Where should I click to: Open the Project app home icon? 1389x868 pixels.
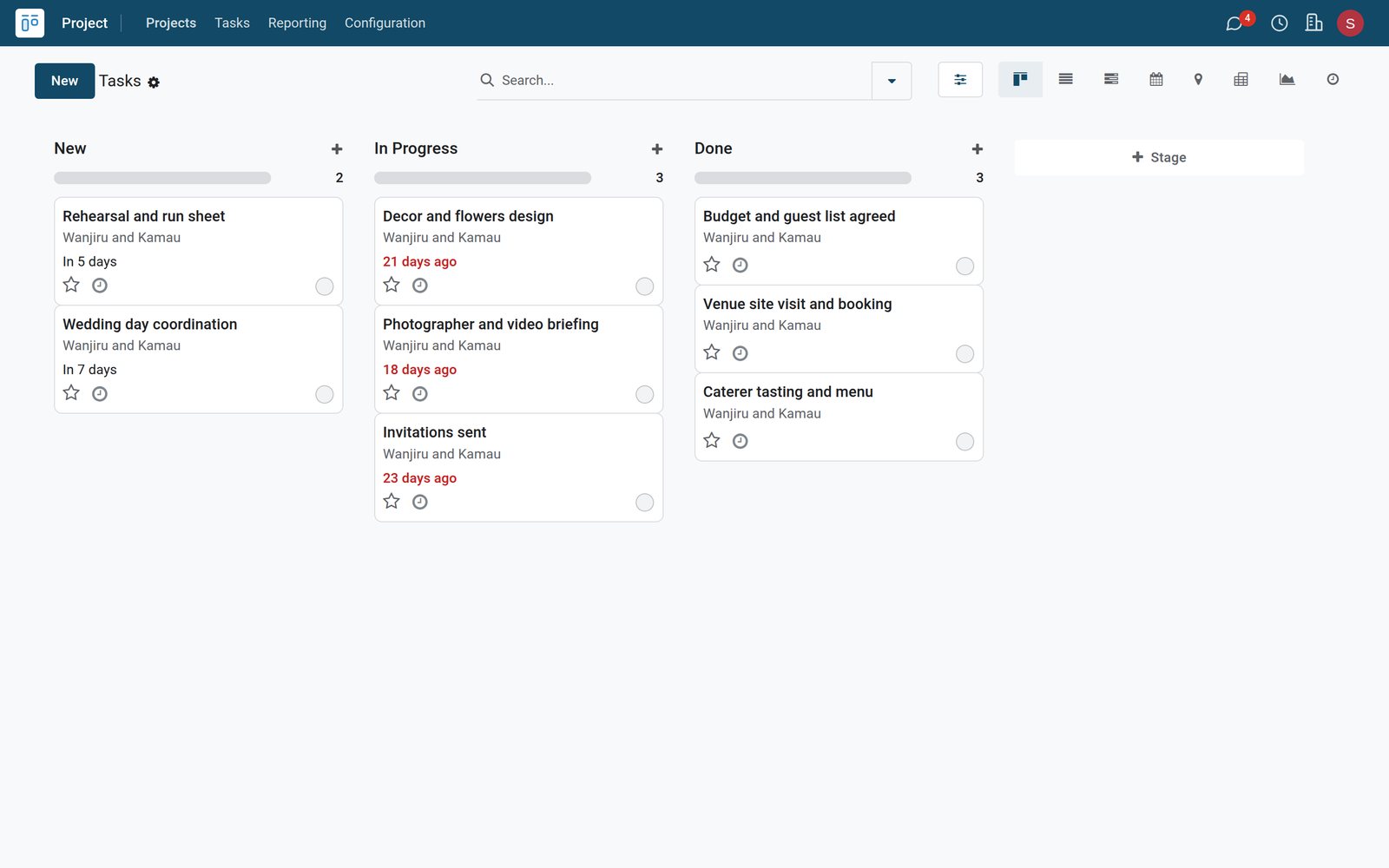pos(30,23)
